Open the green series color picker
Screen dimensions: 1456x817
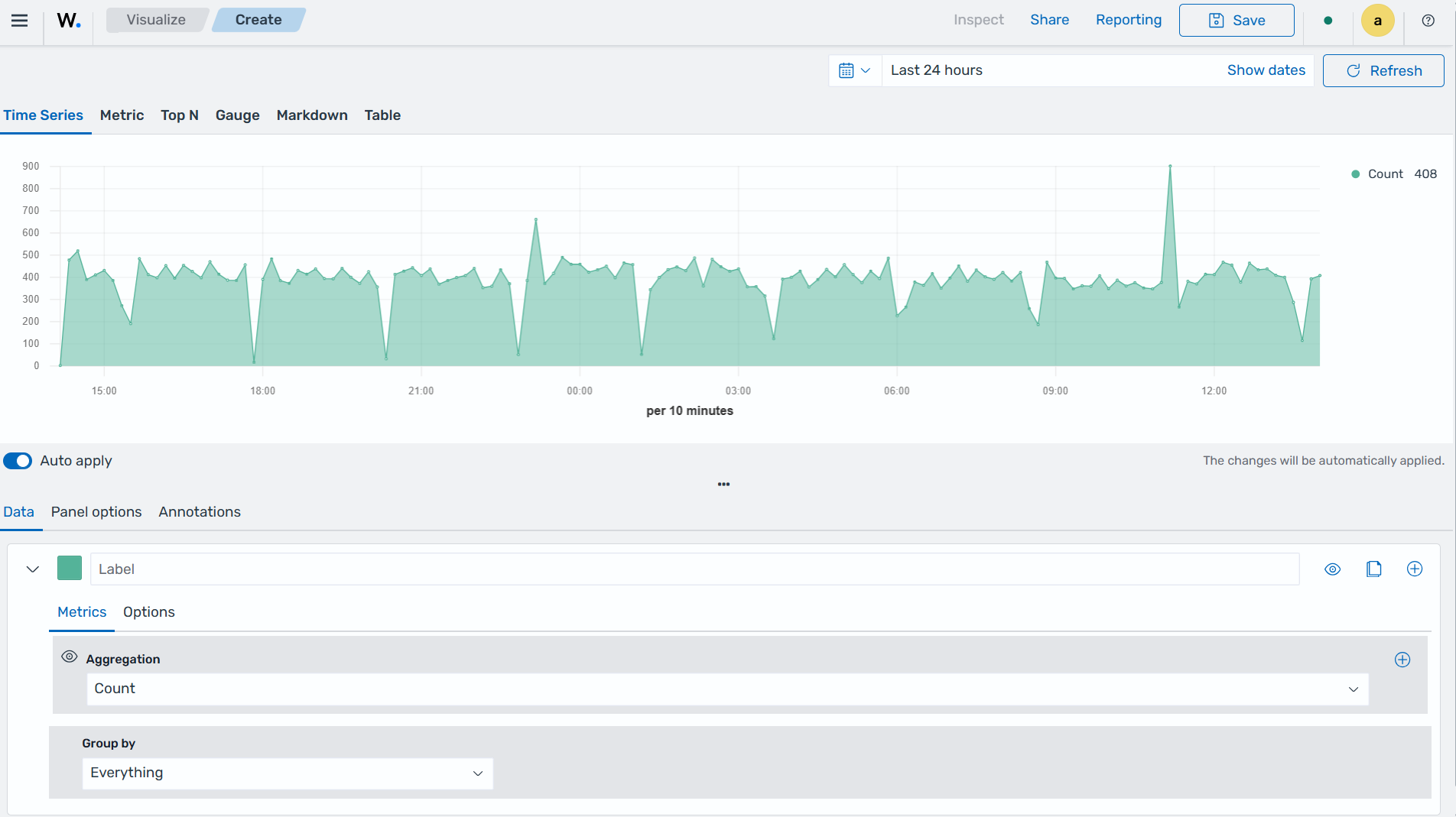click(x=70, y=569)
